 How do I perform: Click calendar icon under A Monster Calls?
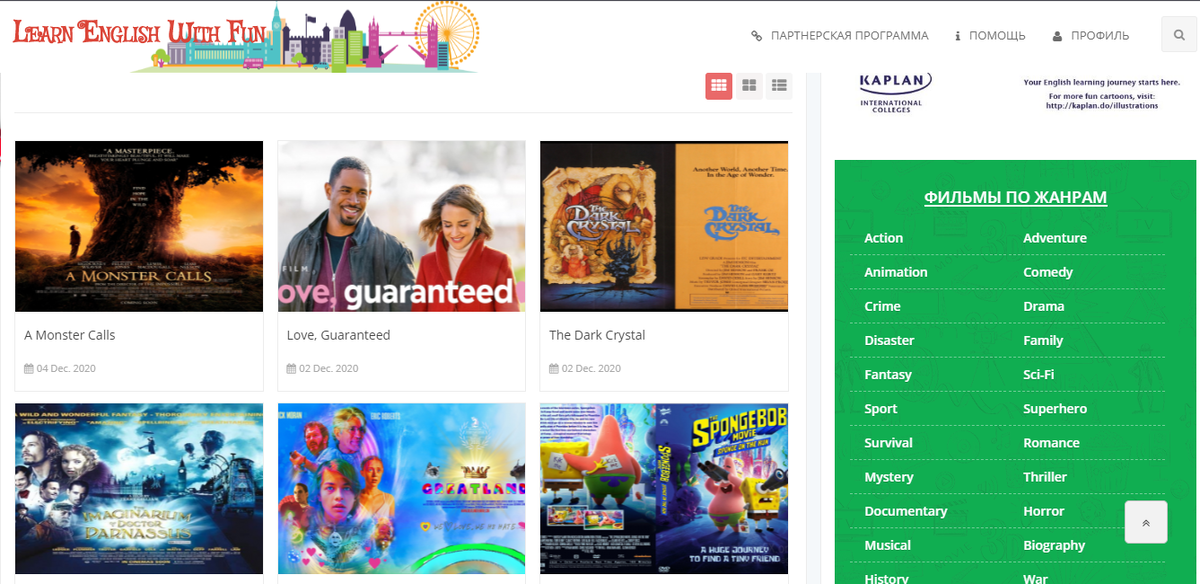pyautogui.click(x=28, y=368)
